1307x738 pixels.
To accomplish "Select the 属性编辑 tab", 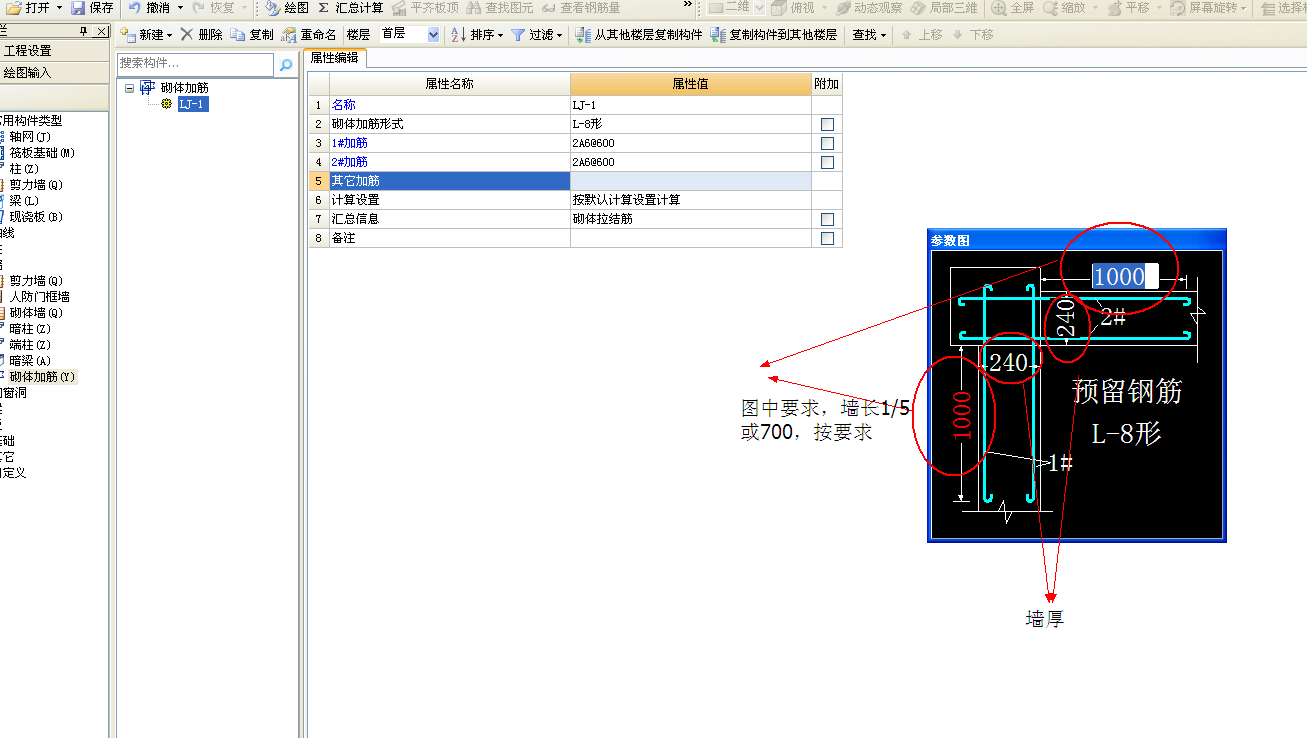I will coord(334,58).
